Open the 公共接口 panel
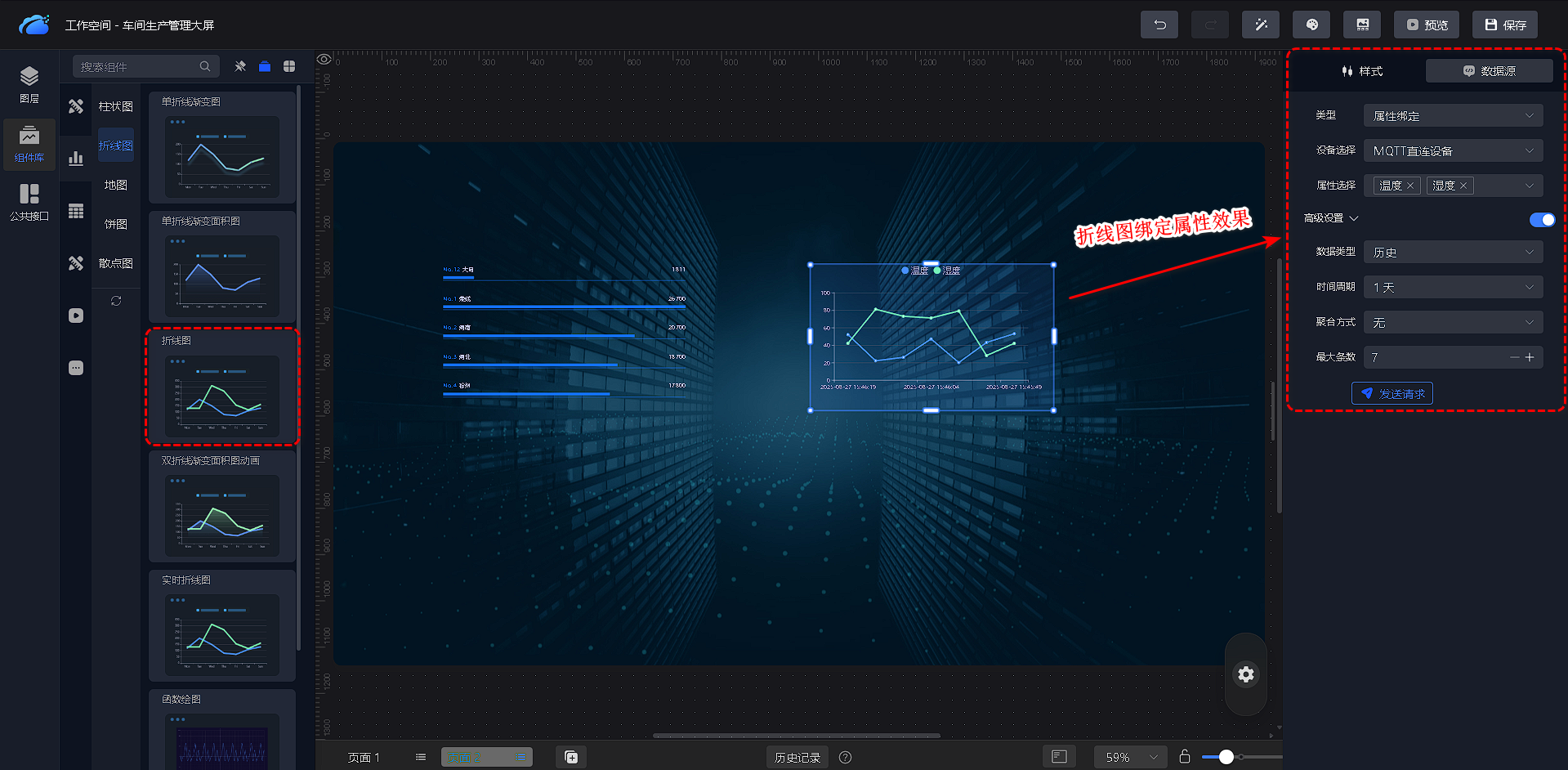Viewport: 1568px width, 770px height. click(x=29, y=202)
